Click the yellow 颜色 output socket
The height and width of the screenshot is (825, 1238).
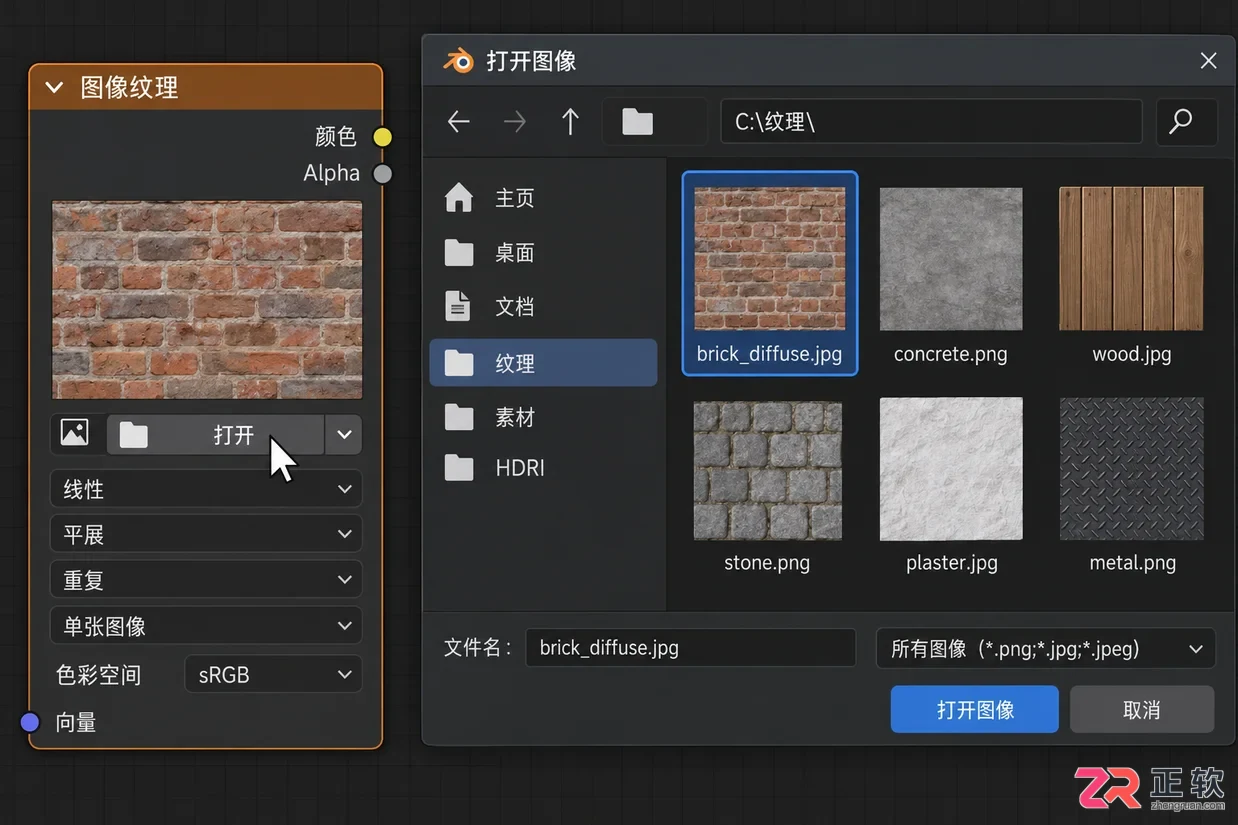click(x=382, y=137)
